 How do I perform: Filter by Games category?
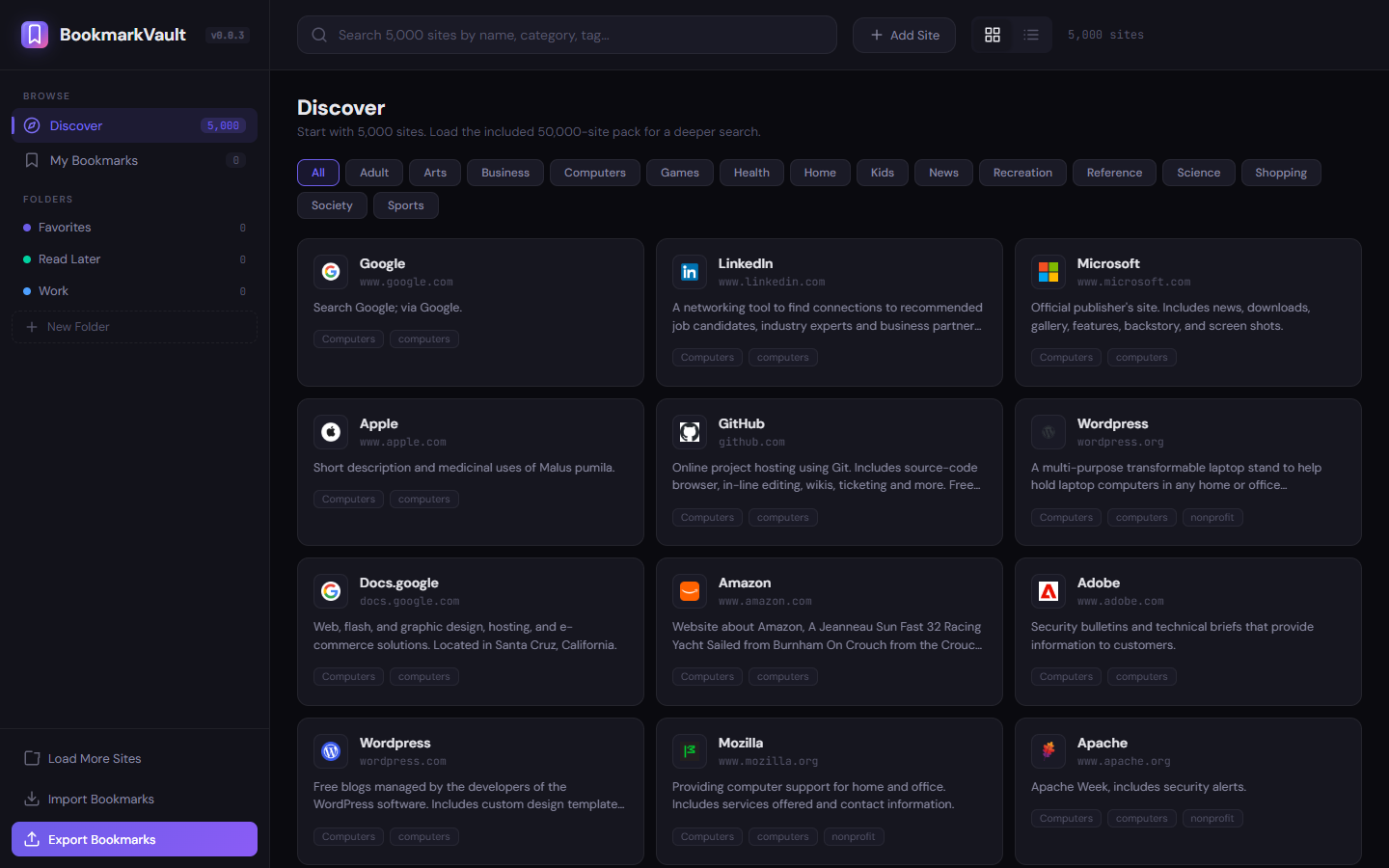coord(680,173)
